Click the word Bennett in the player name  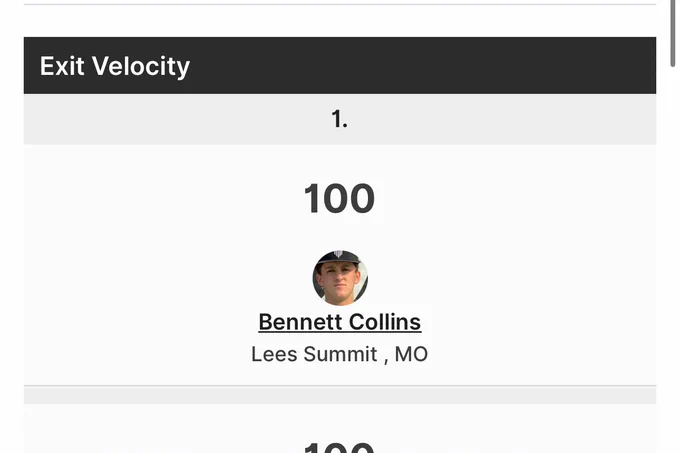click(300, 322)
